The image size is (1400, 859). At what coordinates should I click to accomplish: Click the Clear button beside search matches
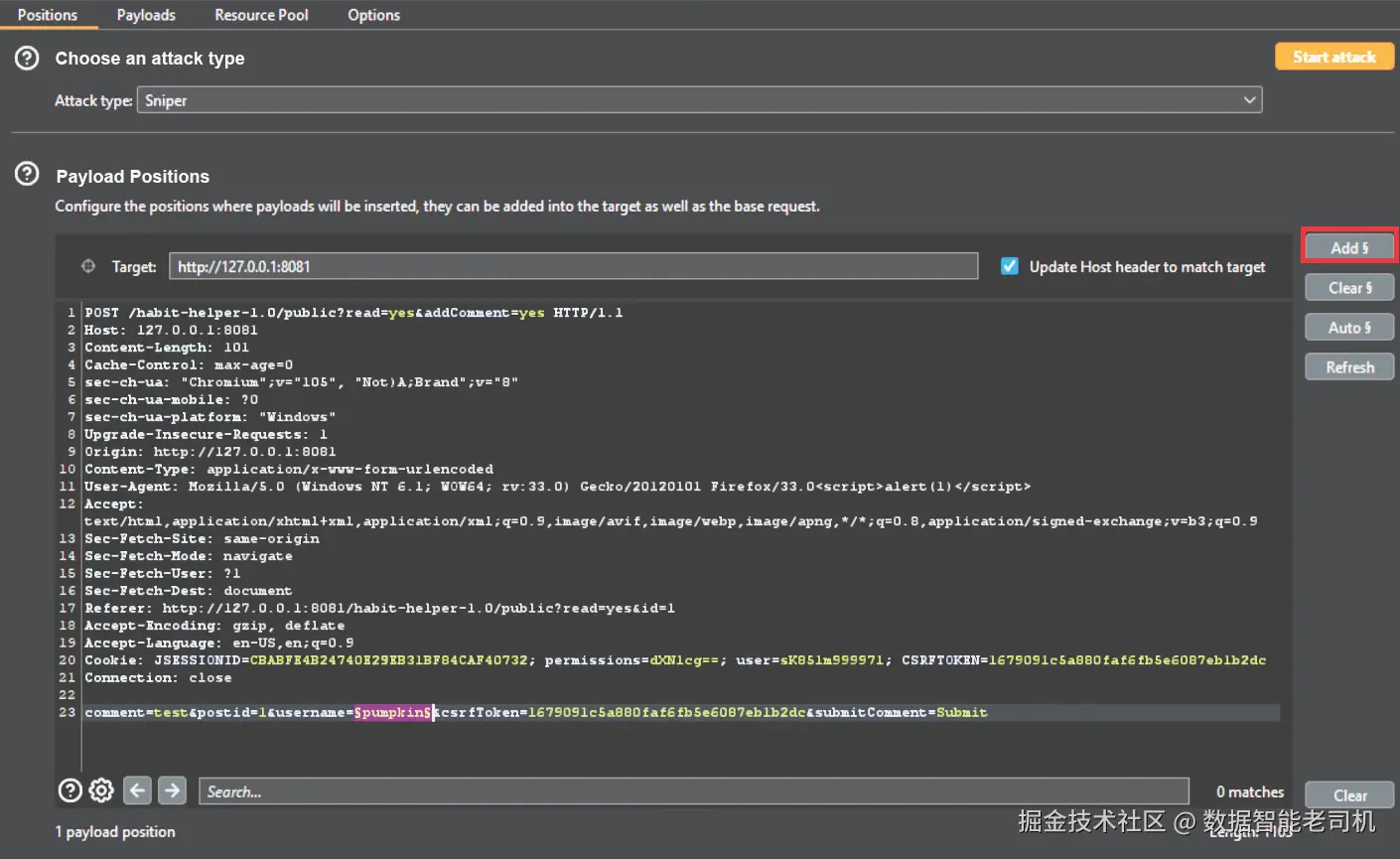(x=1349, y=794)
